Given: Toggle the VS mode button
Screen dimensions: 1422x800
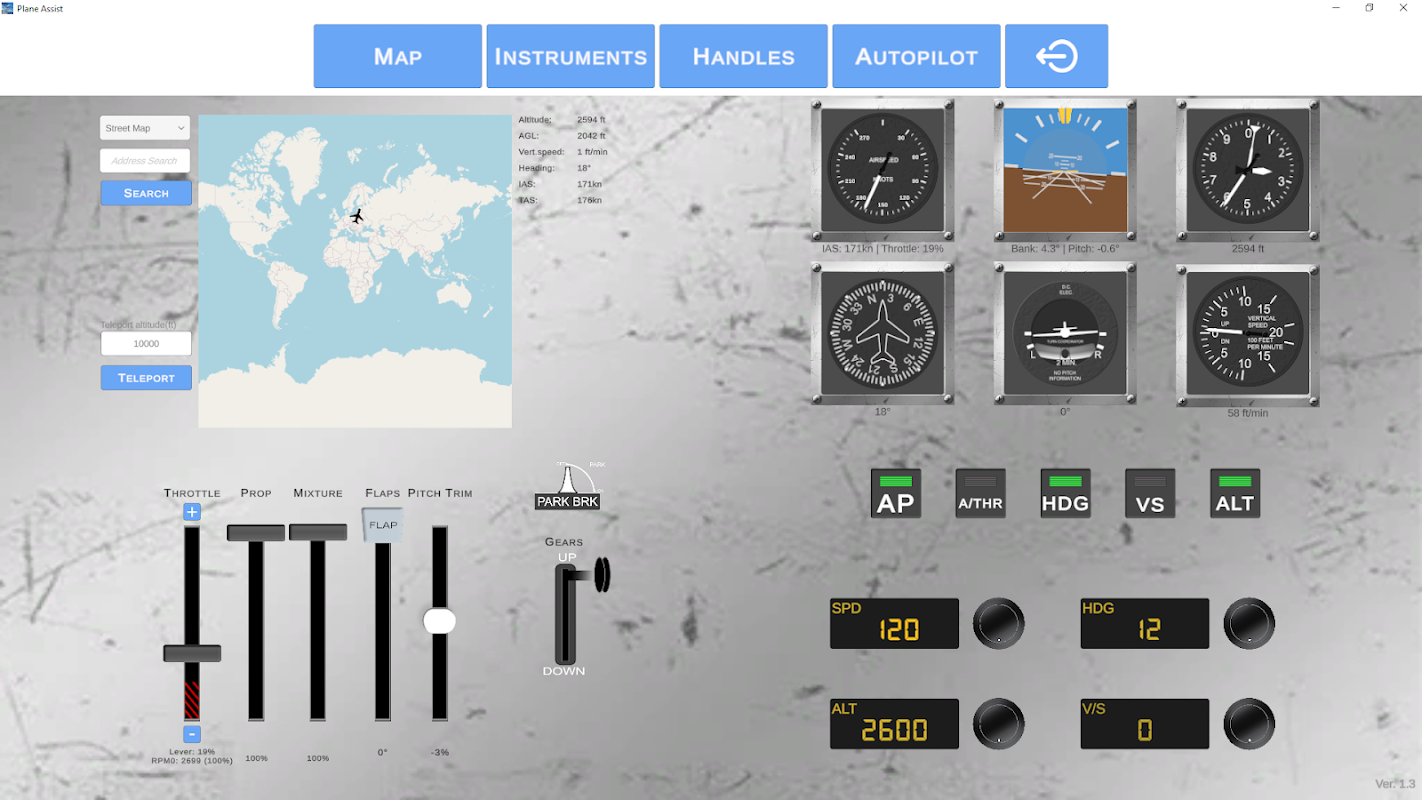Looking at the screenshot, I should tap(1150, 493).
